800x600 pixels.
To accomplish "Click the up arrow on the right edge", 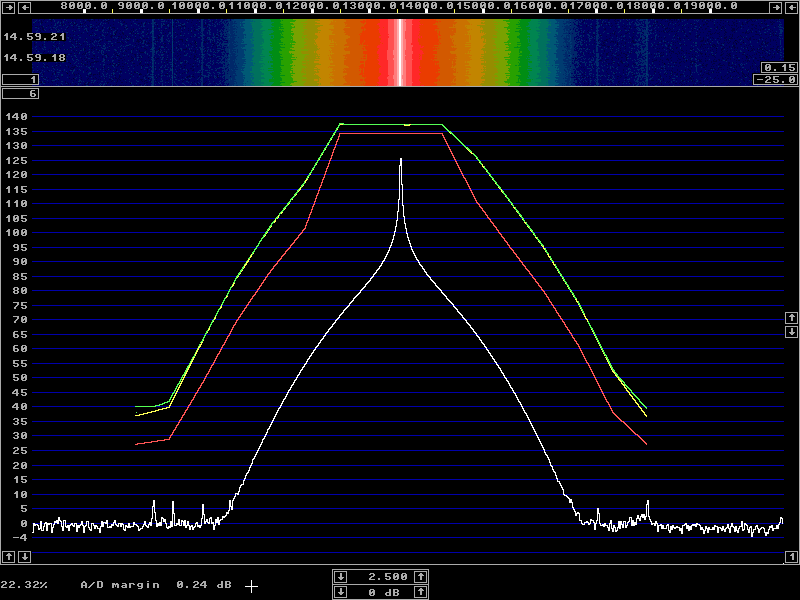I will (x=791, y=318).
